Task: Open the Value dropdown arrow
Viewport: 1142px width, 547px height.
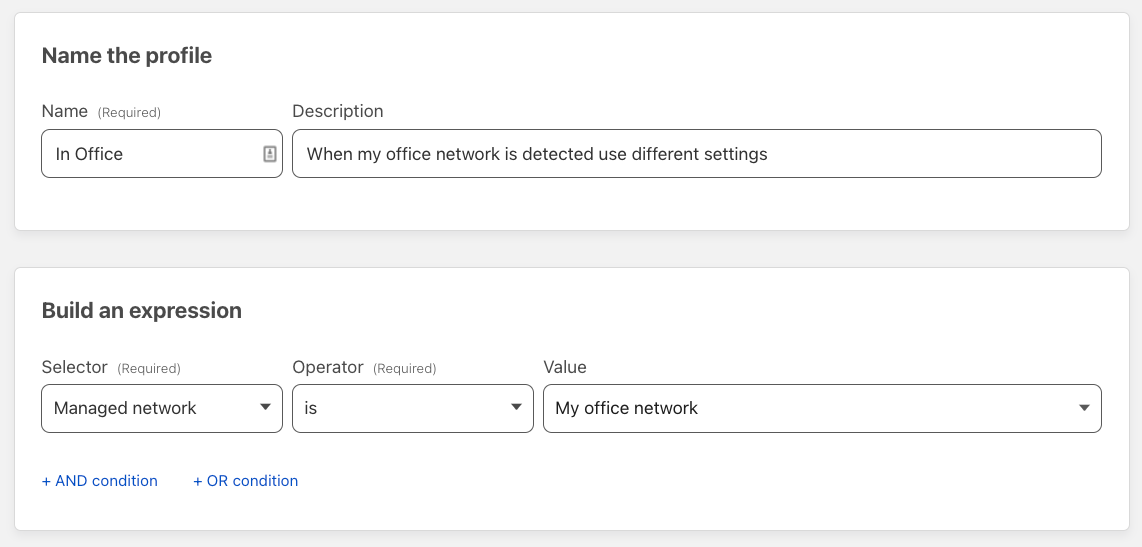Action: tap(1084, 407)
